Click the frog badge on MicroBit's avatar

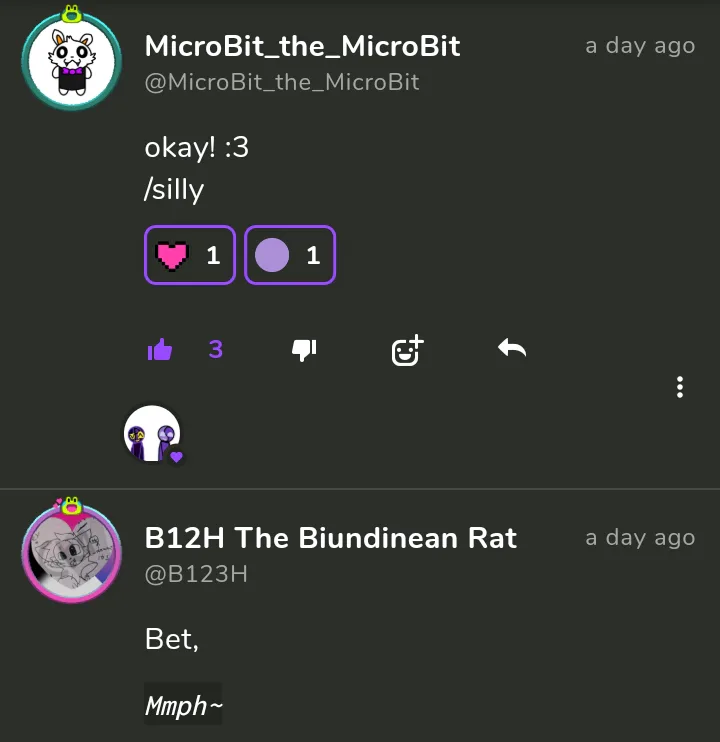[71, 14]
